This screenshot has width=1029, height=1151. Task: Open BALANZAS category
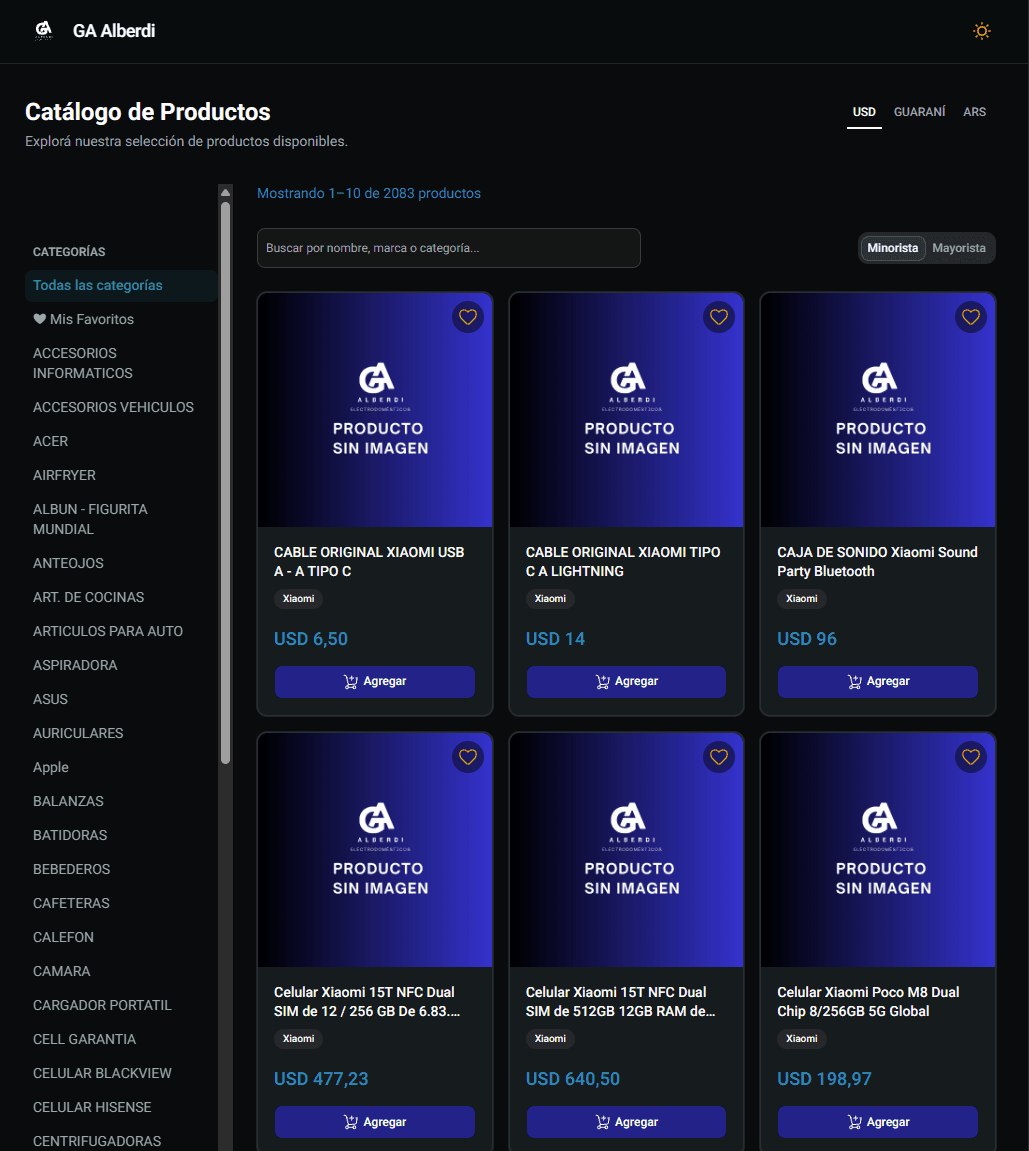pyautogui.click(x=121, y=801)
